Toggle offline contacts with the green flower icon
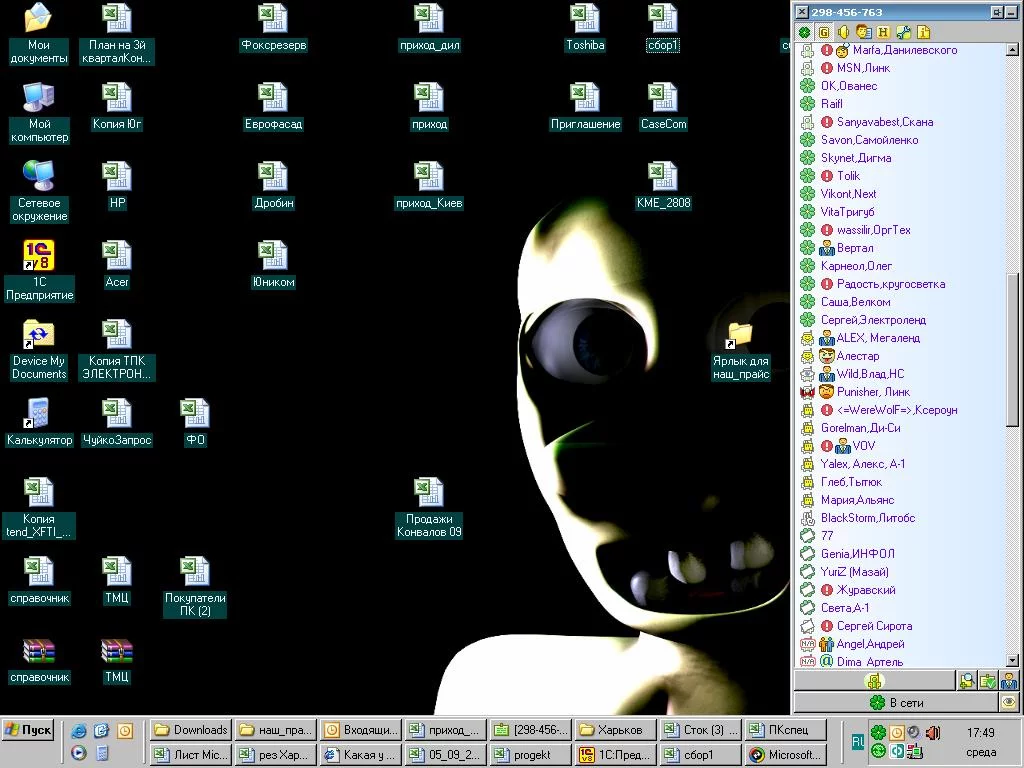This screenshot has height=768, width=1024. tap(805, 32)
